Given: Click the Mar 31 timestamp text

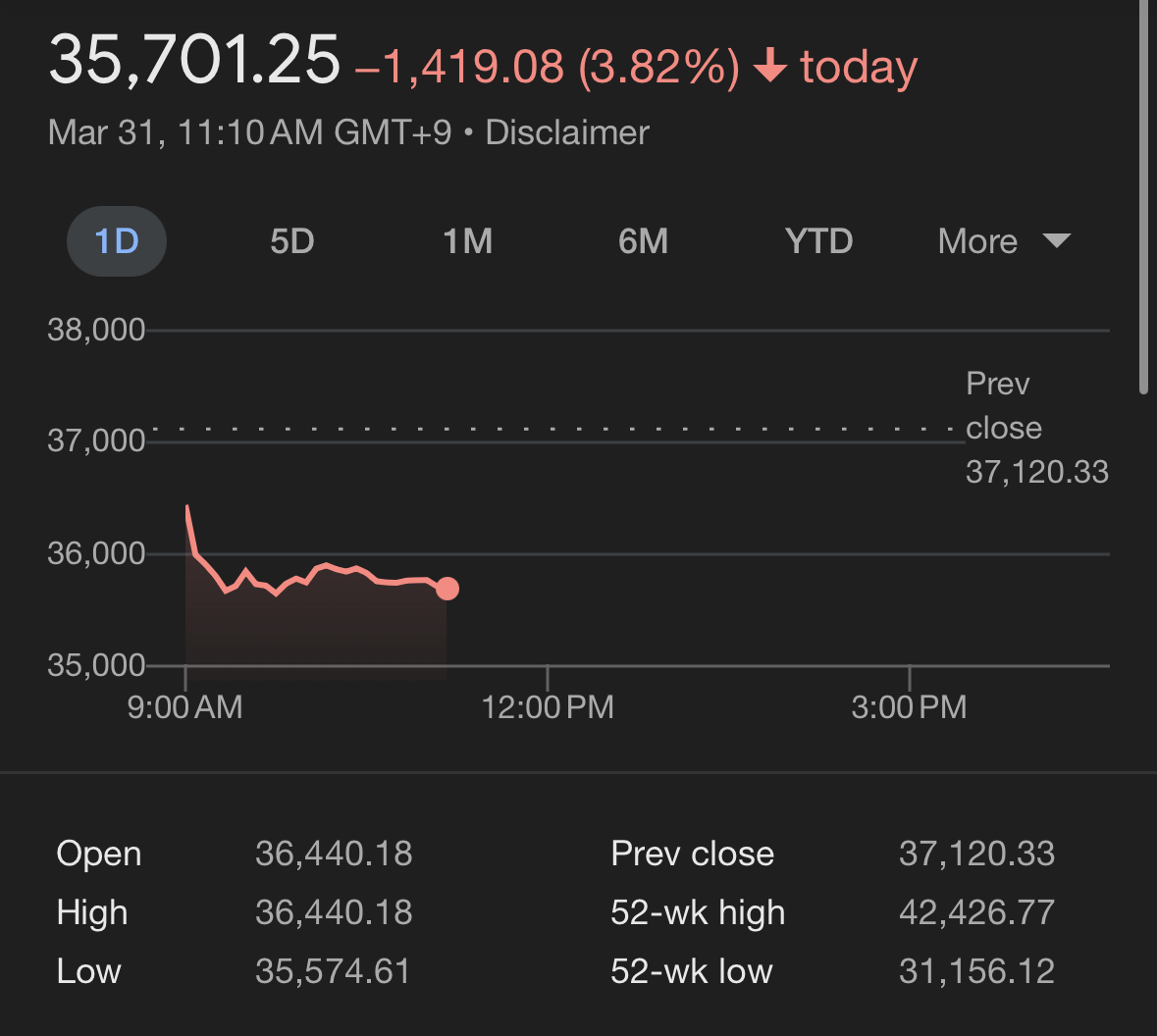Looking at the screenshot, I should (249, 132).
